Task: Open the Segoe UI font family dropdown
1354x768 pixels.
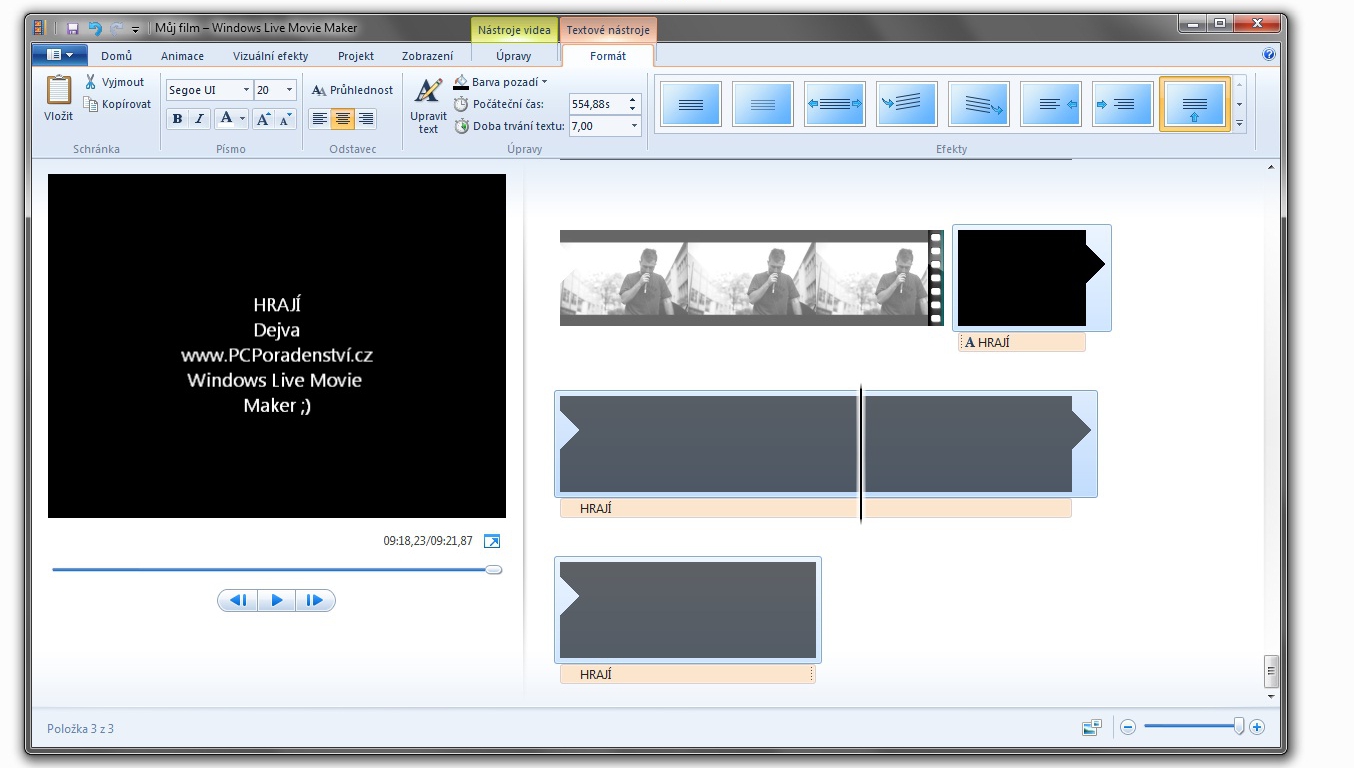Action: pyautogui.click(x=246, y=90)
